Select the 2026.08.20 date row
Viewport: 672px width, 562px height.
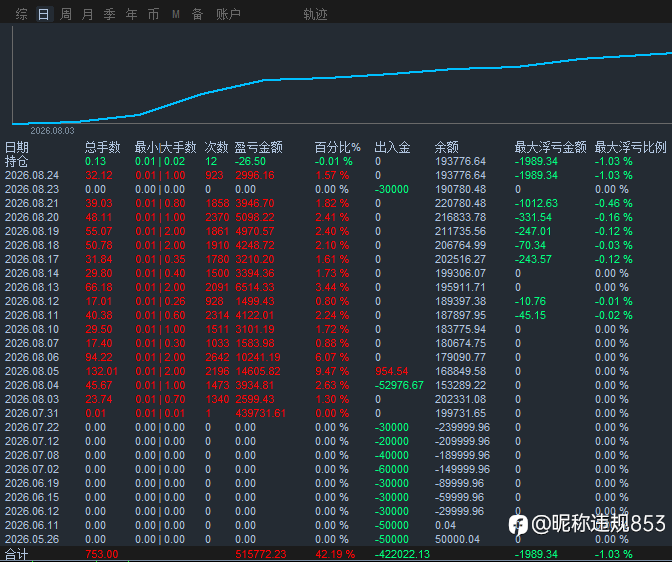(32, 217)
